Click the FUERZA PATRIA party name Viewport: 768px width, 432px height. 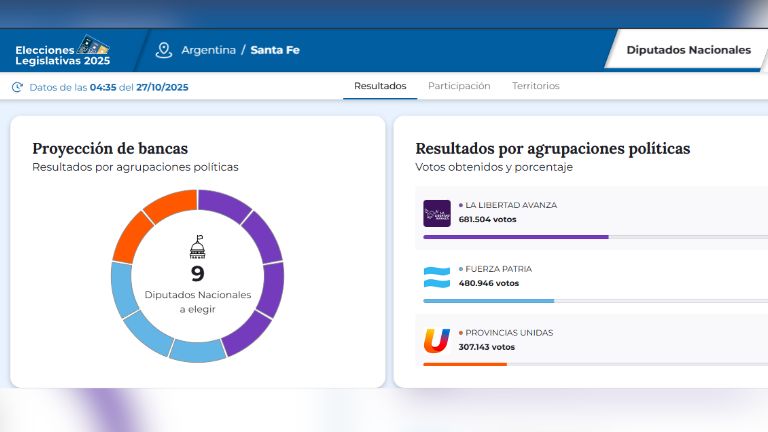(x=498, y=269)
